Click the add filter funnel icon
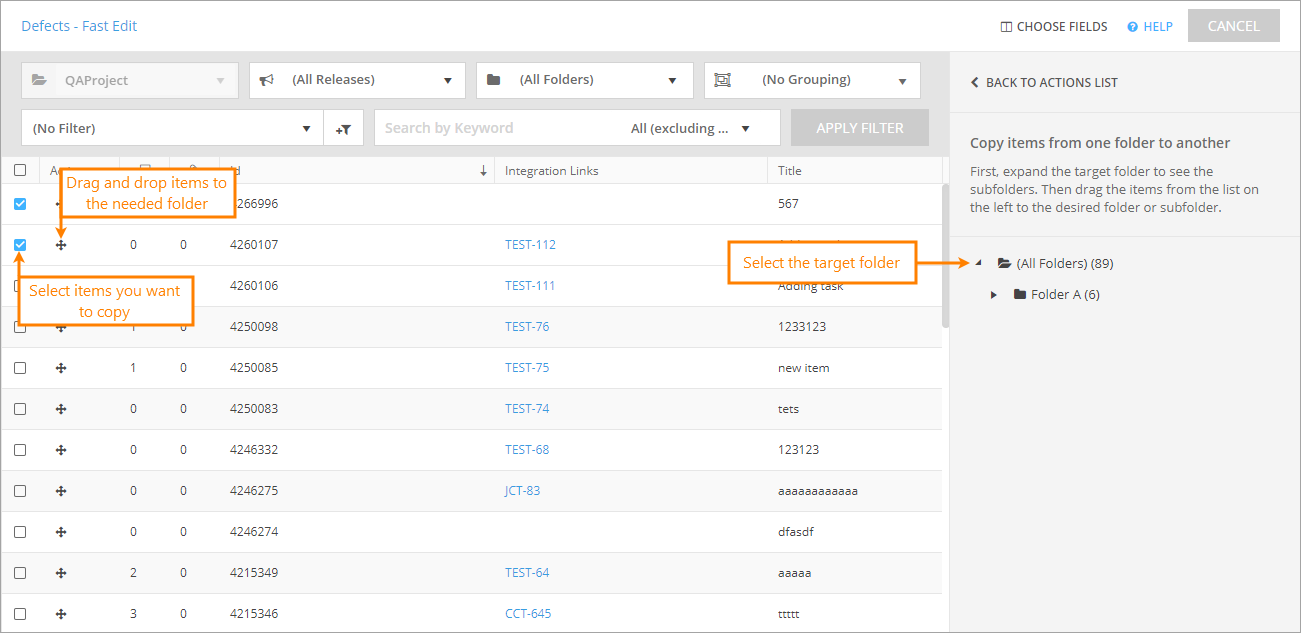 343,129
